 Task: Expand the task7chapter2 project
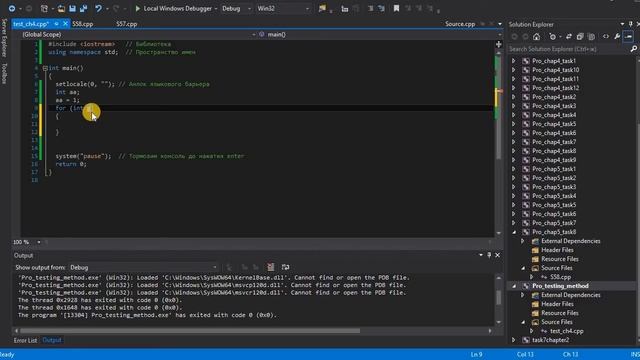tap(513, 340)
